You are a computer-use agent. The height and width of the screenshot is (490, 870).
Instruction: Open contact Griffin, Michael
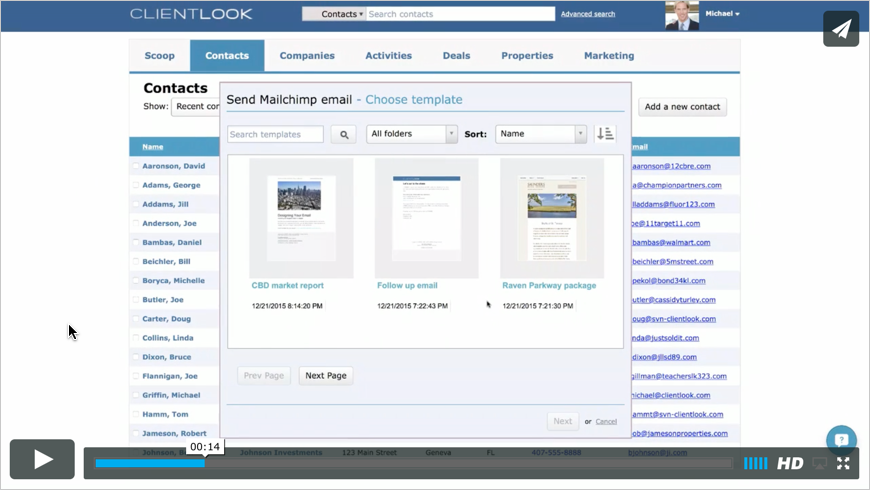[x=171, y=395]
